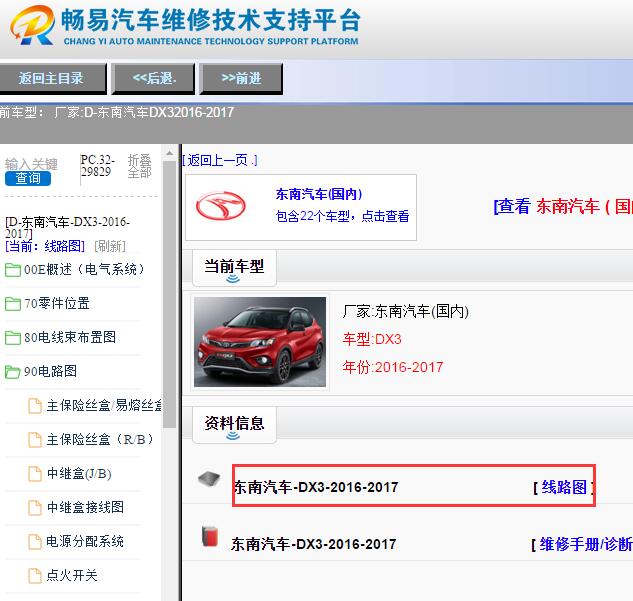Click page icon beside 中继盒(J/B)
The image size is (633, 601).
point(35,473)
